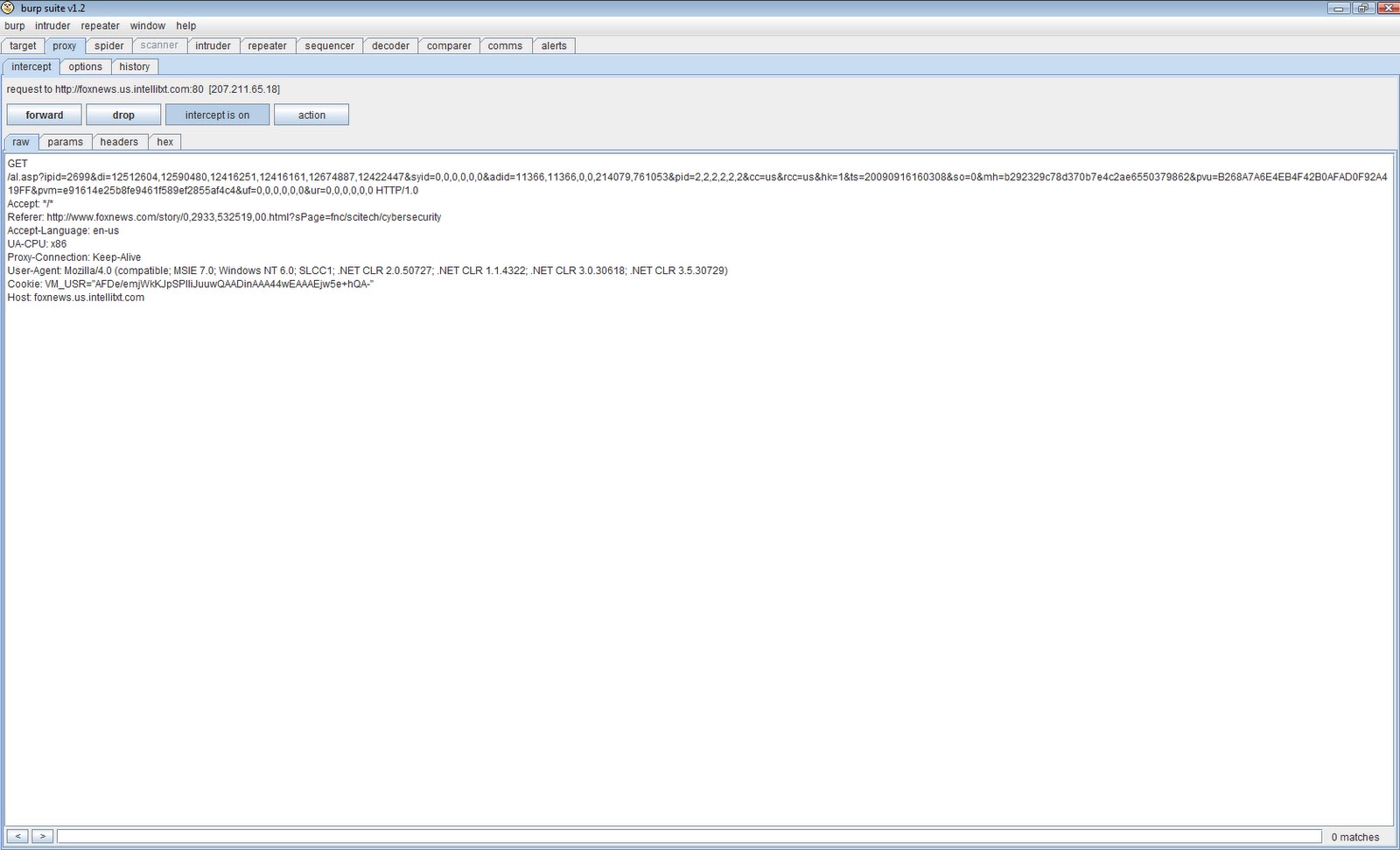Go to next search match arrow
The height and width of the screenshot is (850, 1400).
coord(42,837)
